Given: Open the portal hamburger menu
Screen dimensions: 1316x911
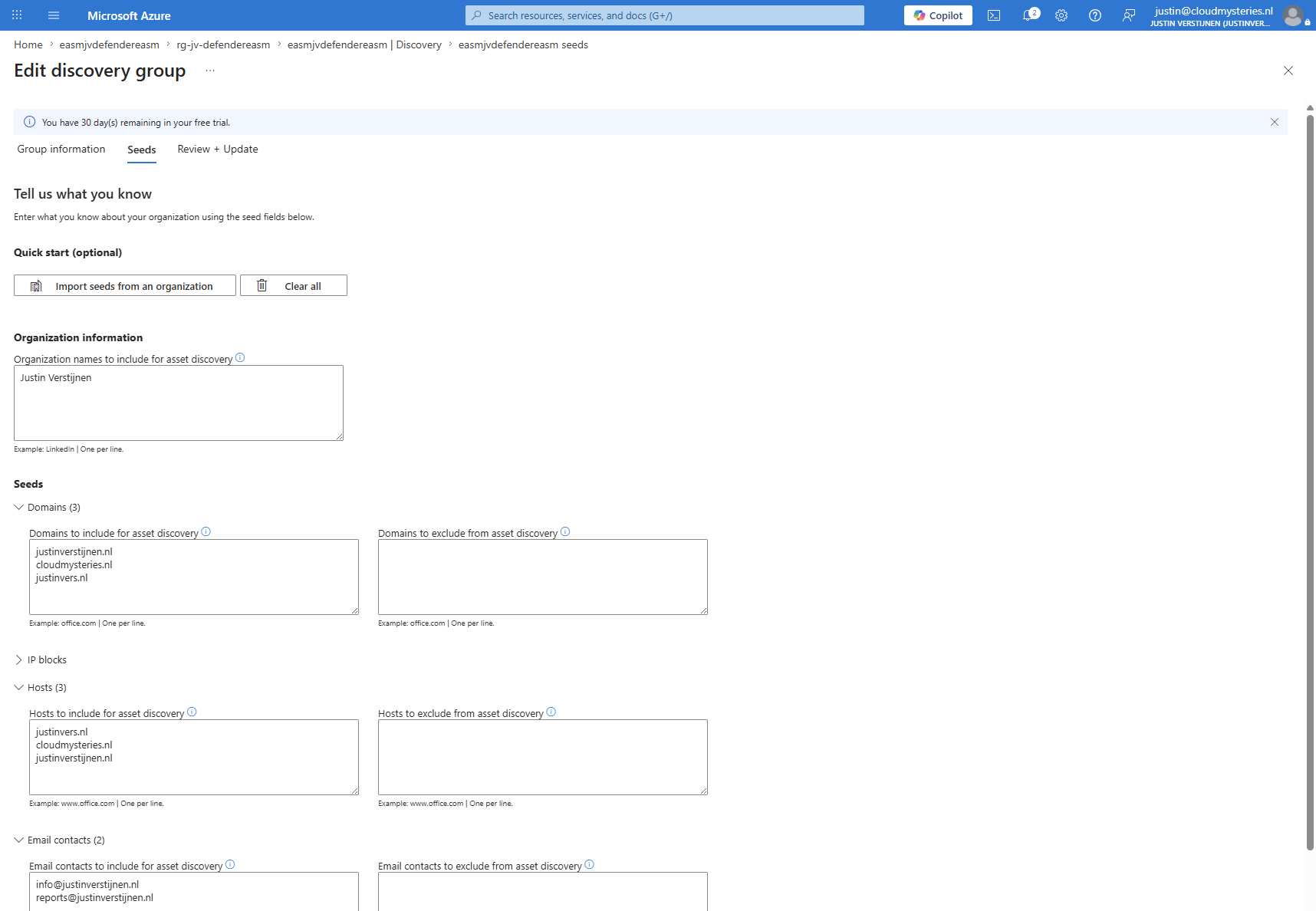Looking at the screenshot, I should coord(54,15).
